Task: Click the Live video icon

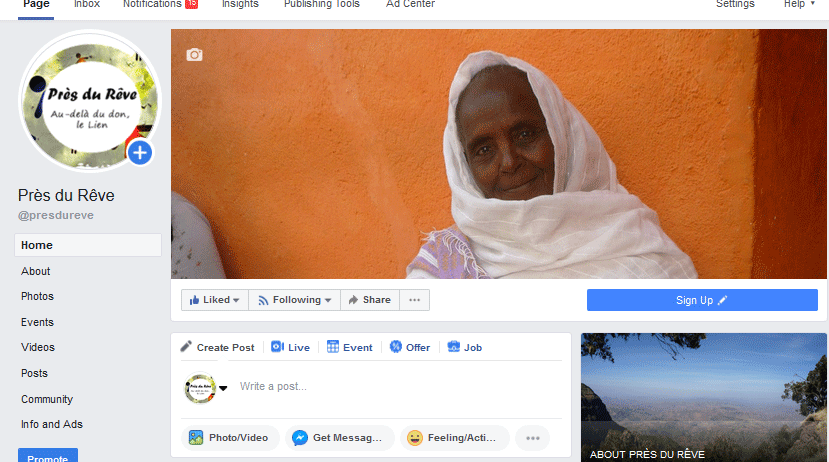Action: pos(277,347)
